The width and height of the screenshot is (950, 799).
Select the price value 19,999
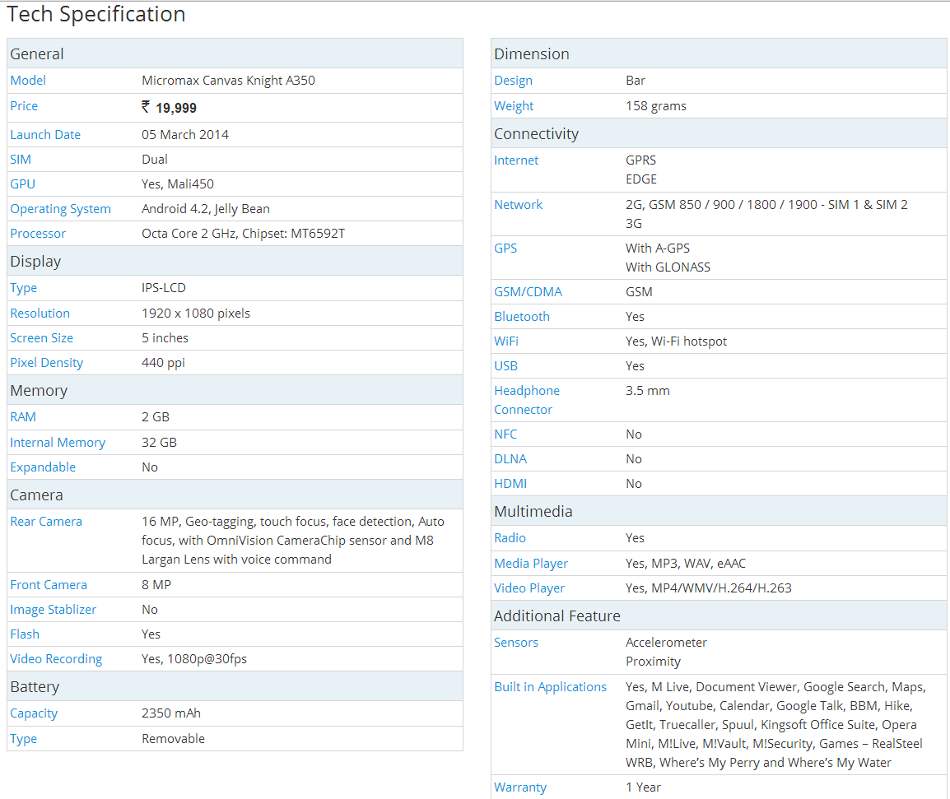click(169, 108)
